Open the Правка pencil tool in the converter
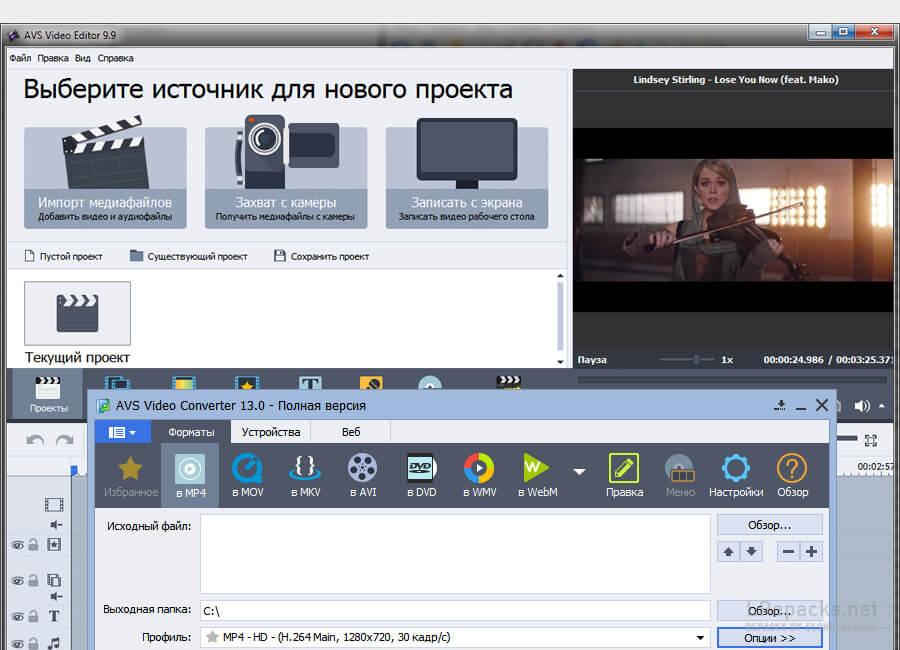 coord(624,475)
